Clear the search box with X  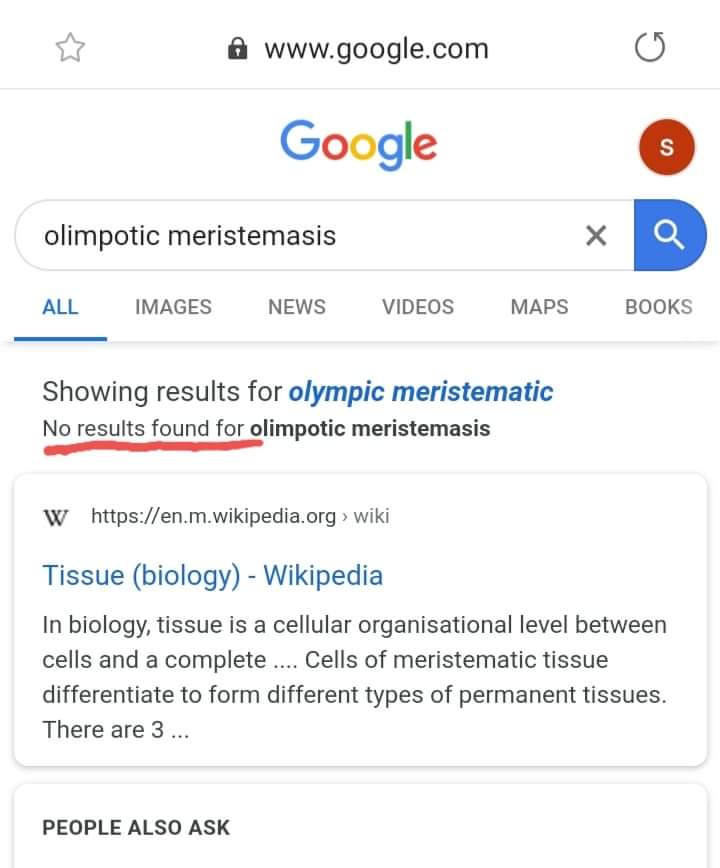(596, 235)
